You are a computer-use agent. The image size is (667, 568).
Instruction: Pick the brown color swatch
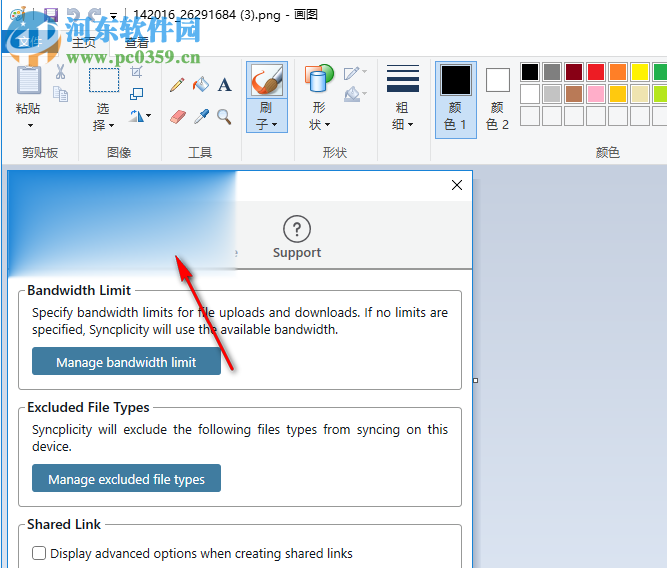[574, 94]
